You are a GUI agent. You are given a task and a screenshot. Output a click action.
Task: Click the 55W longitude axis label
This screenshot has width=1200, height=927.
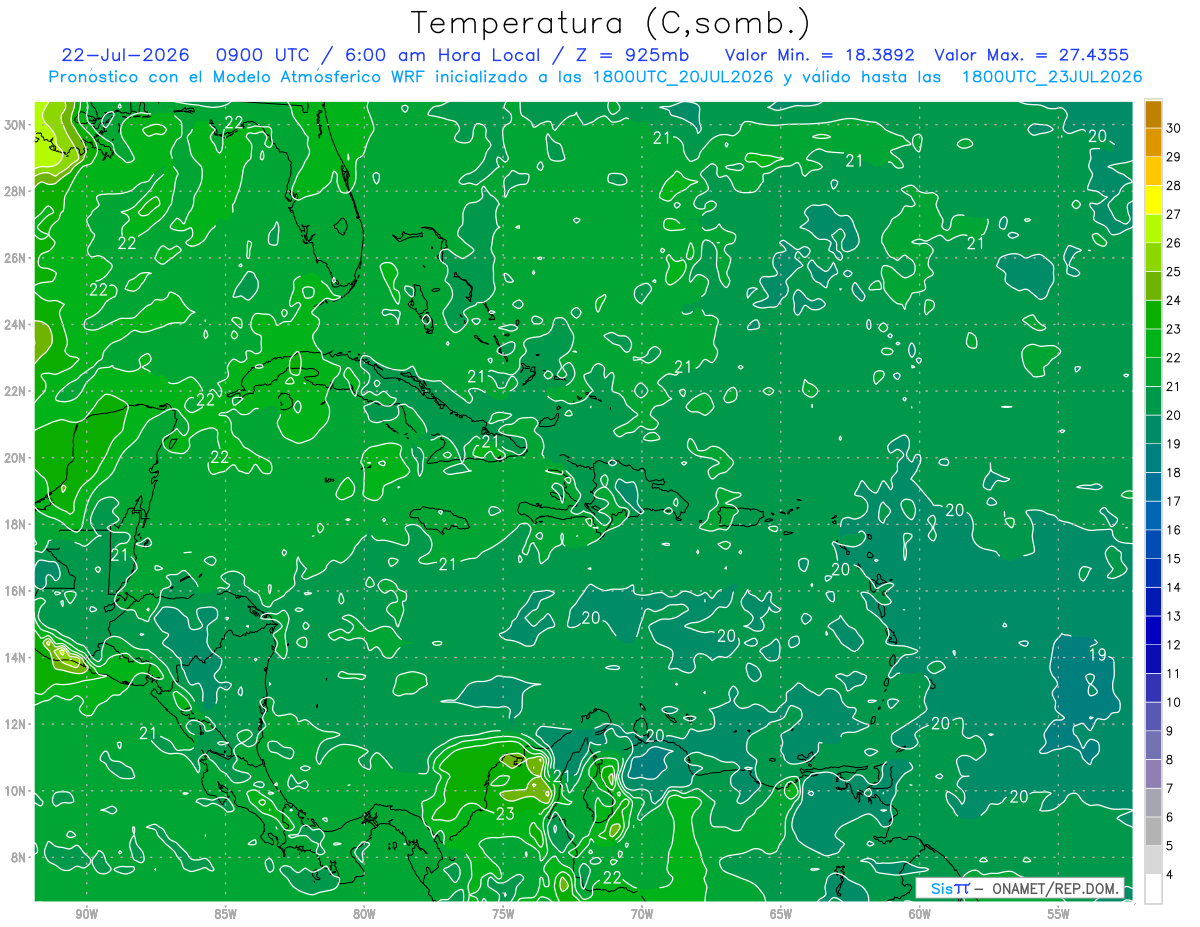(1059, 914)
